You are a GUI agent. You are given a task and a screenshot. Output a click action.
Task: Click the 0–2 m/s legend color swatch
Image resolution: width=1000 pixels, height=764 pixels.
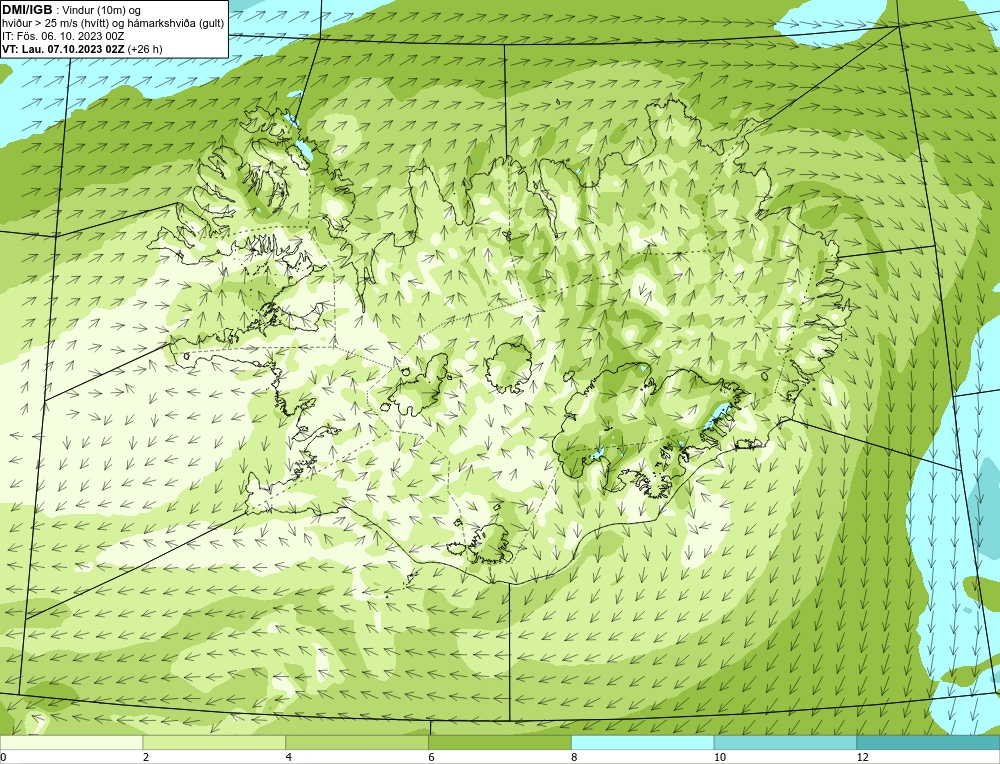[71, 743]
